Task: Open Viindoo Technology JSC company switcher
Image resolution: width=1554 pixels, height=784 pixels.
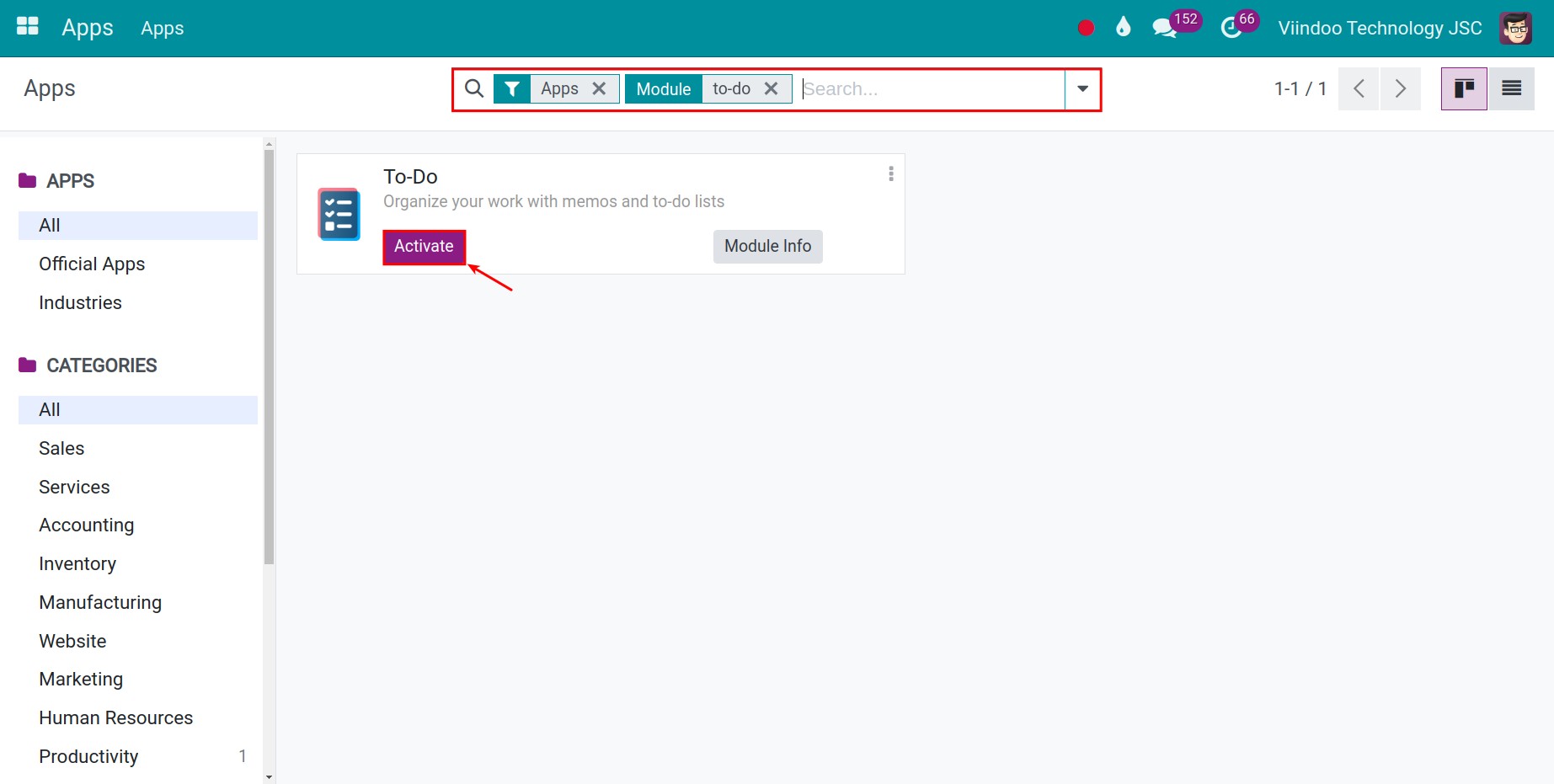Action: [x=1380, y=28]
